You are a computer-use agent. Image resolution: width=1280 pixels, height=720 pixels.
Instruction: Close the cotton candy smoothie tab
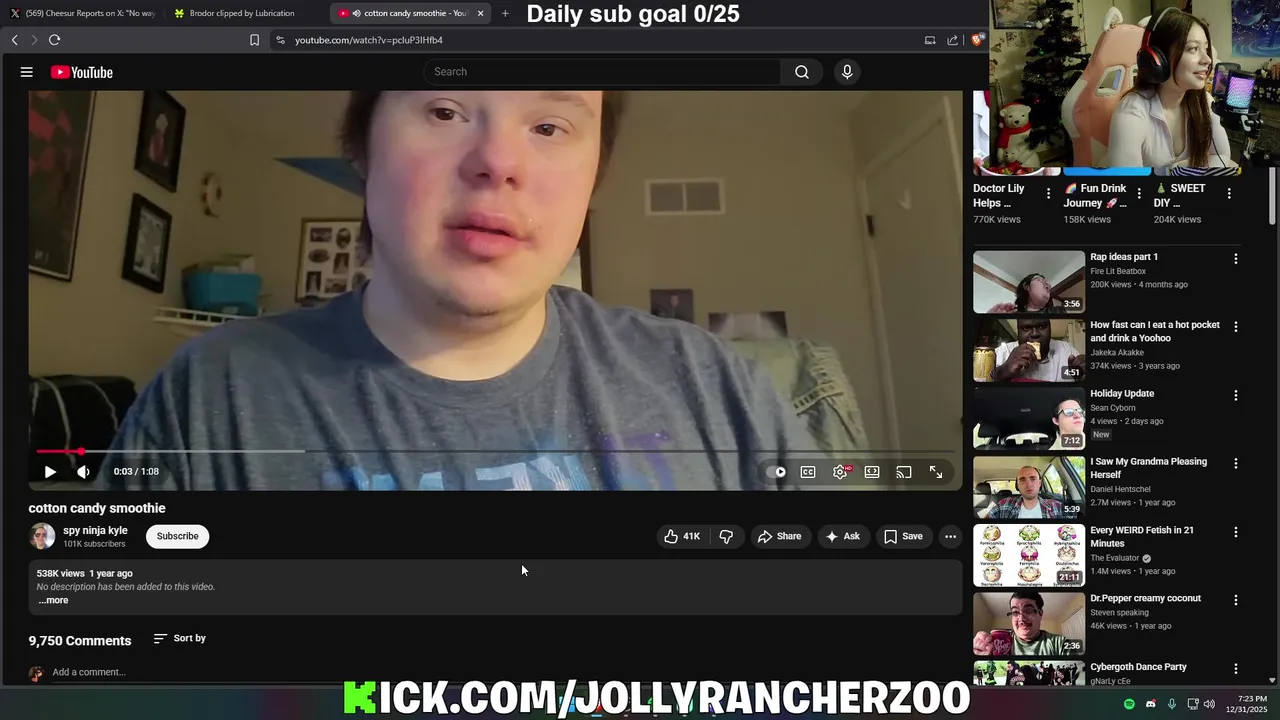[x=480, y=13]
